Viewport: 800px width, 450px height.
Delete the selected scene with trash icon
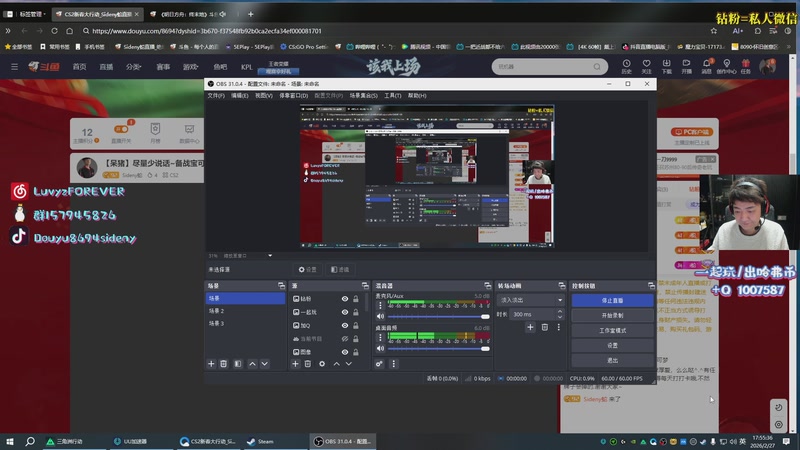pos(223,364)
